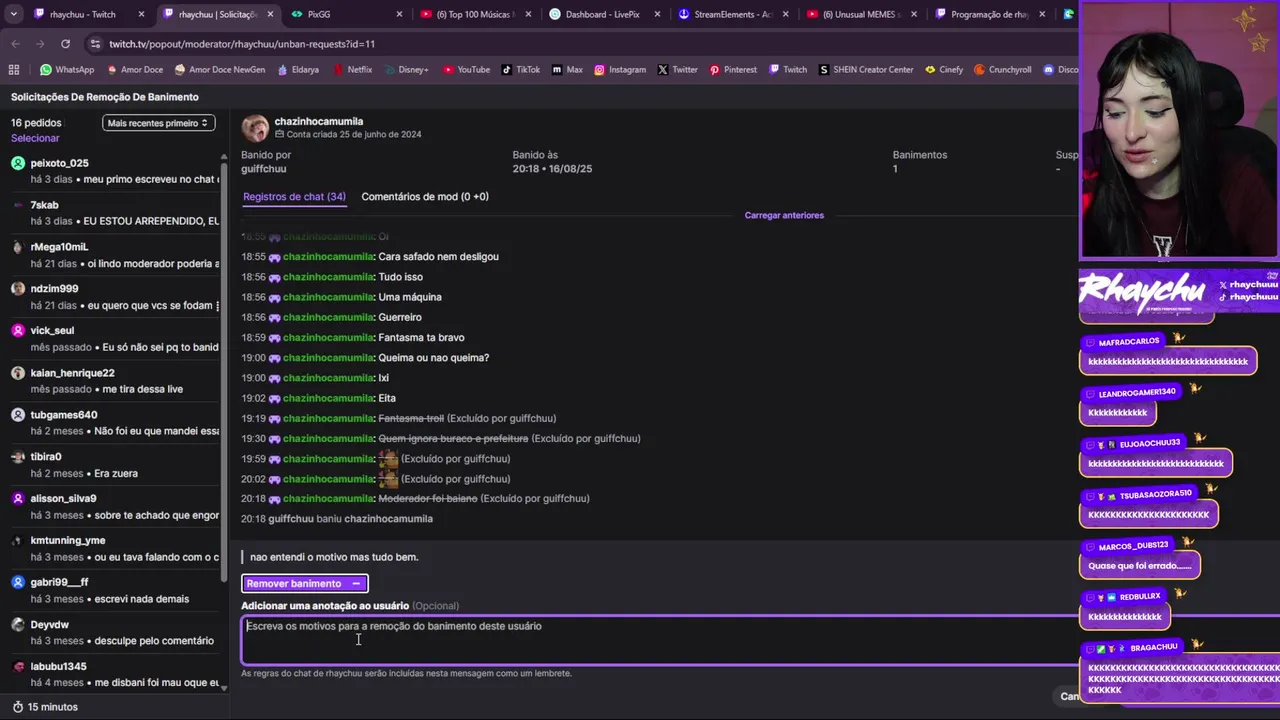The height and width of the screenshot is (720, 1280).
Task: Switch to Top 100 Músicas tab
Action: [x=474, y=15]
